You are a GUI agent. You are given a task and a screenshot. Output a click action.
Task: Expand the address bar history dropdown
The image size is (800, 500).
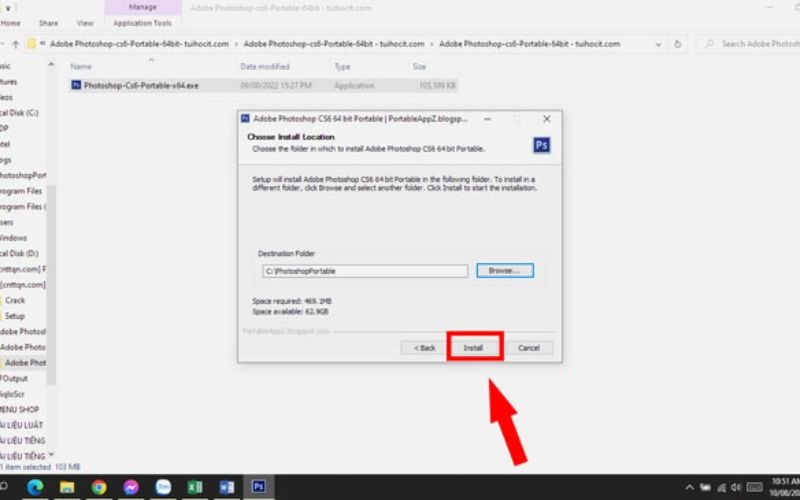[658, 44]
